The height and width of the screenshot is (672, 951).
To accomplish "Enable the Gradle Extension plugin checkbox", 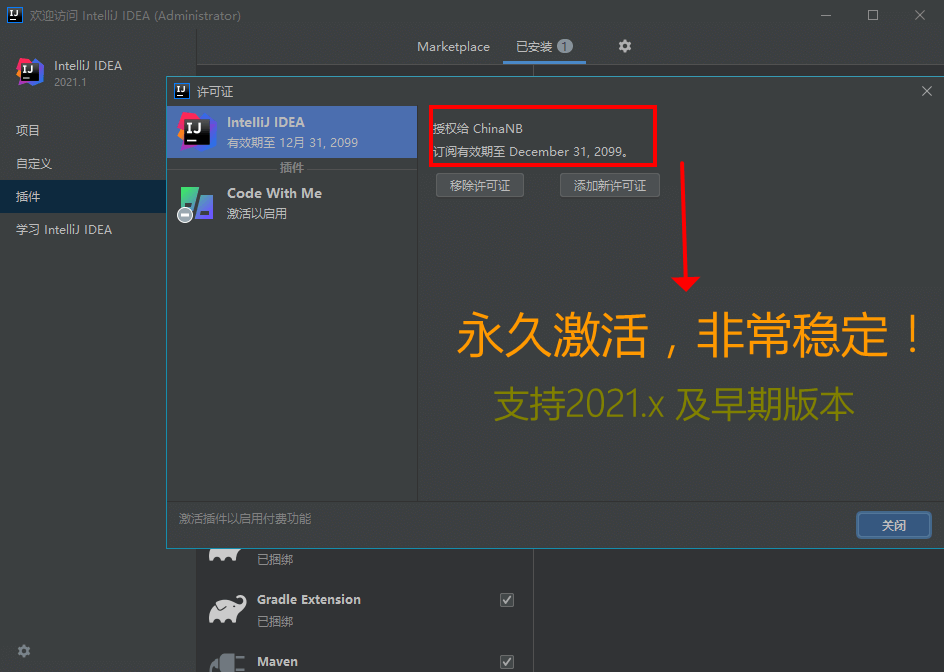I will [x=507, y=599].
